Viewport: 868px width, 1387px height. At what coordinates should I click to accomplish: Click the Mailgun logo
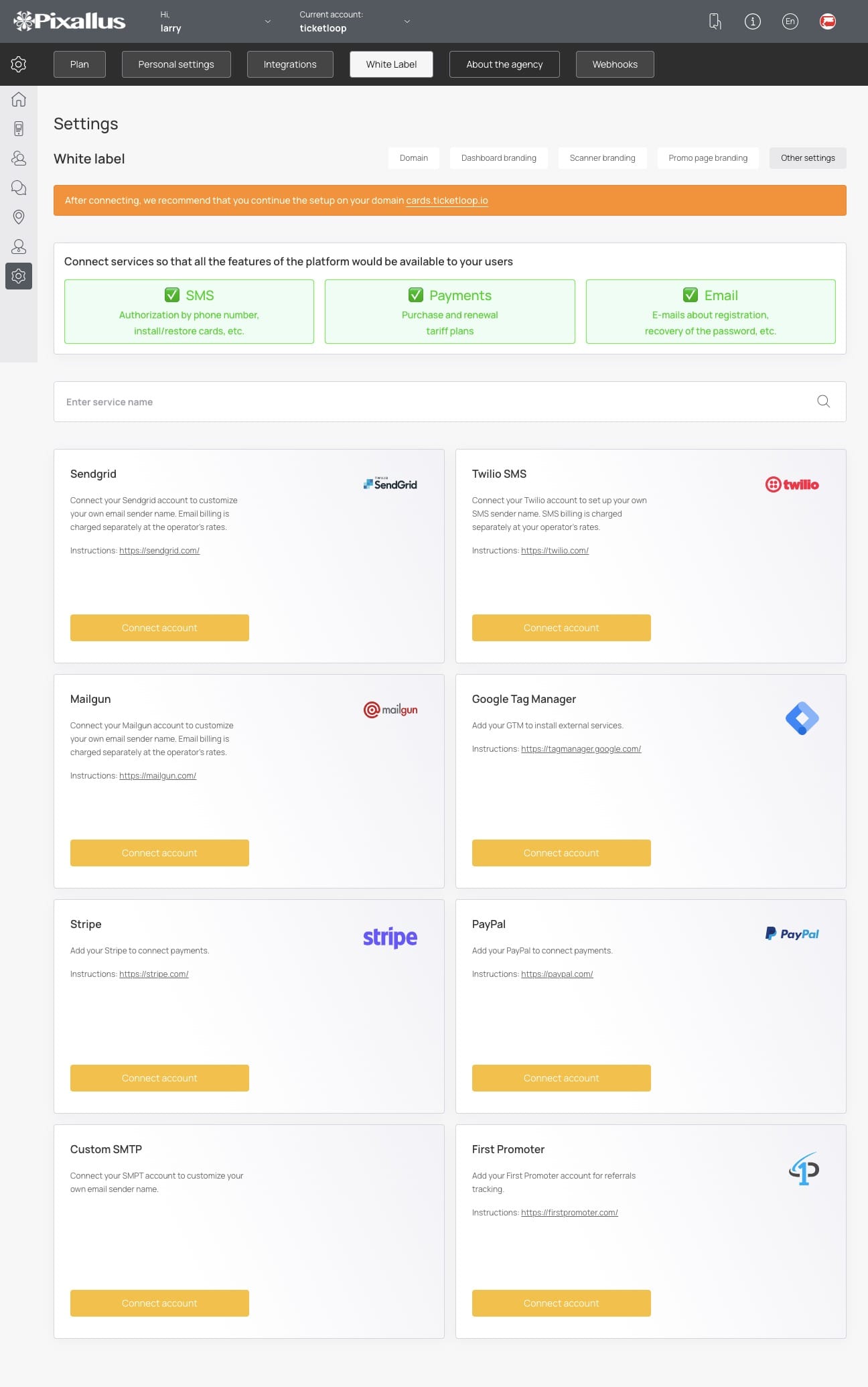(390, 710)
